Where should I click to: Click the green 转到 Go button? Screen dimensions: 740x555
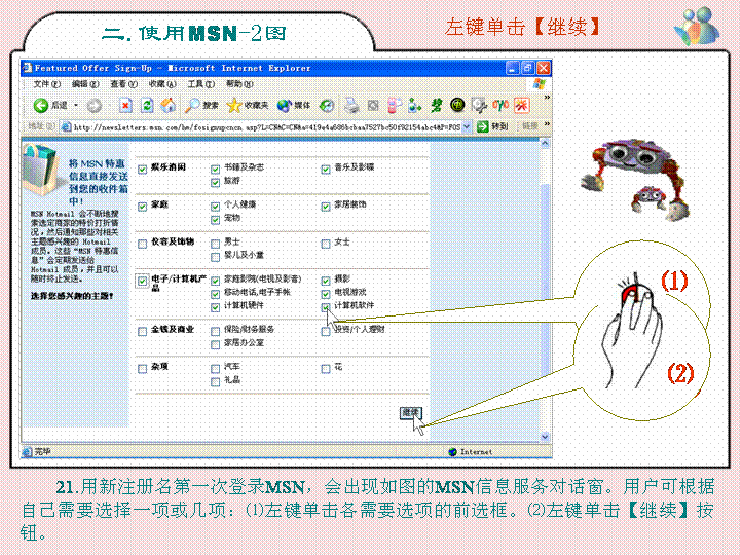click(492, 126)
